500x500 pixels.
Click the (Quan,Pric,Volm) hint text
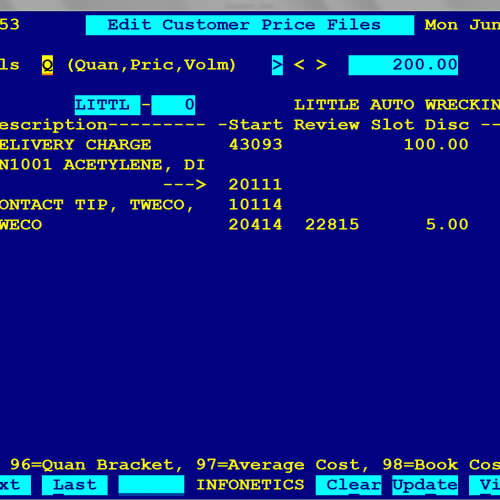(x=151, y=65)
